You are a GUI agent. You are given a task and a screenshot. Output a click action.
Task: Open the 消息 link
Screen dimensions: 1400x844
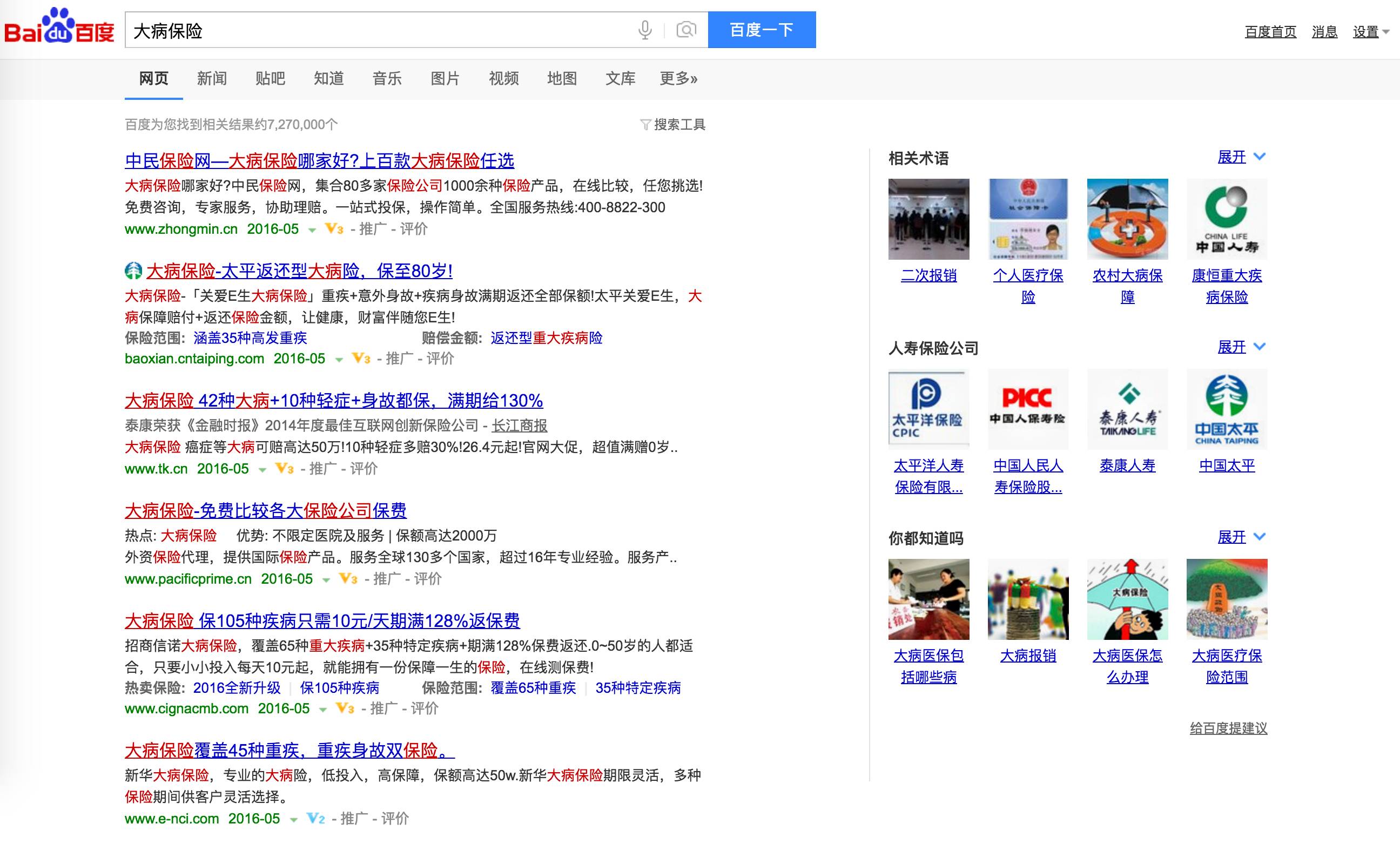click(x=1324, y=32)
